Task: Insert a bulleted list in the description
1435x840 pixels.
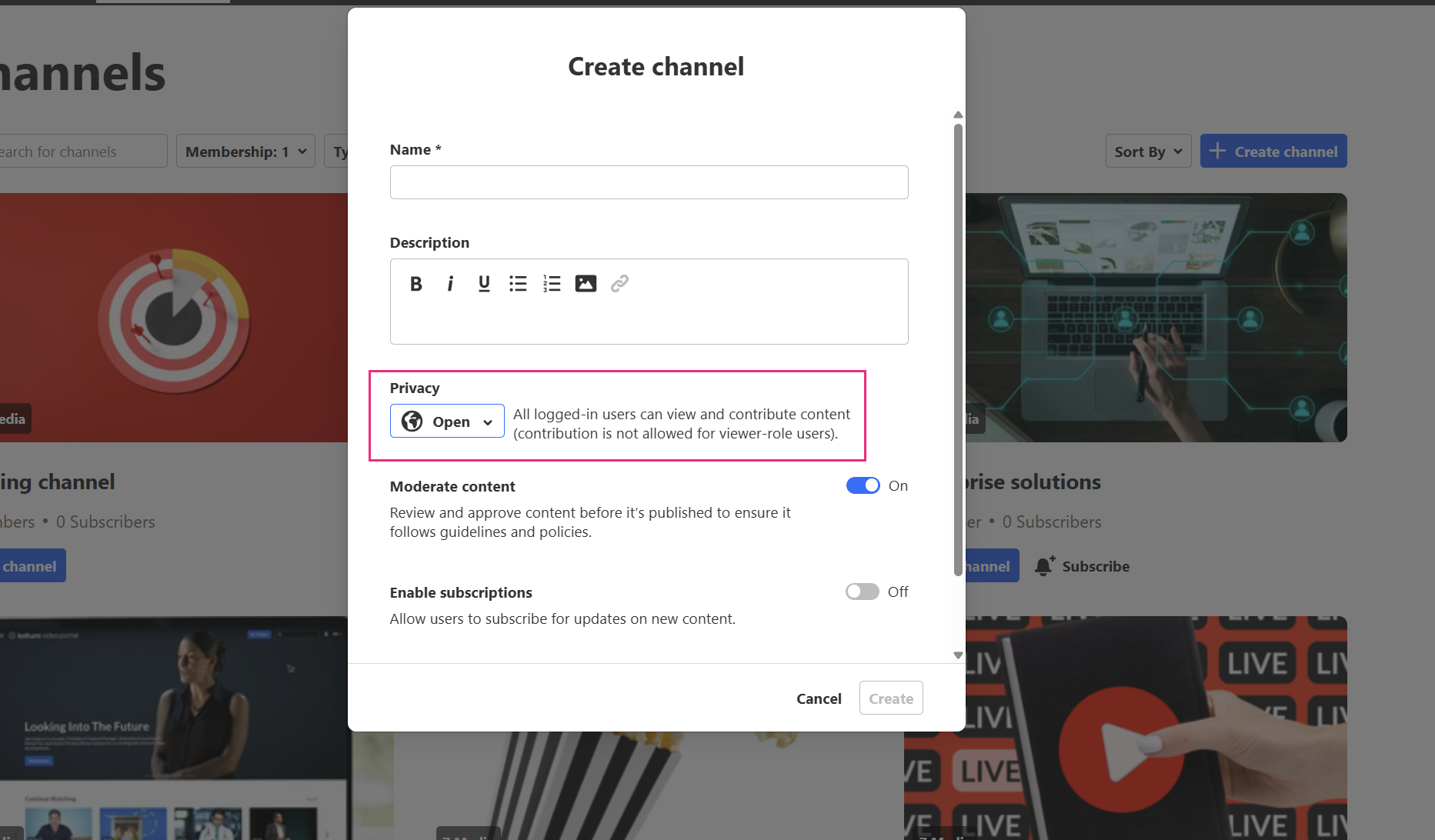Action: click(x=518, y=284)
